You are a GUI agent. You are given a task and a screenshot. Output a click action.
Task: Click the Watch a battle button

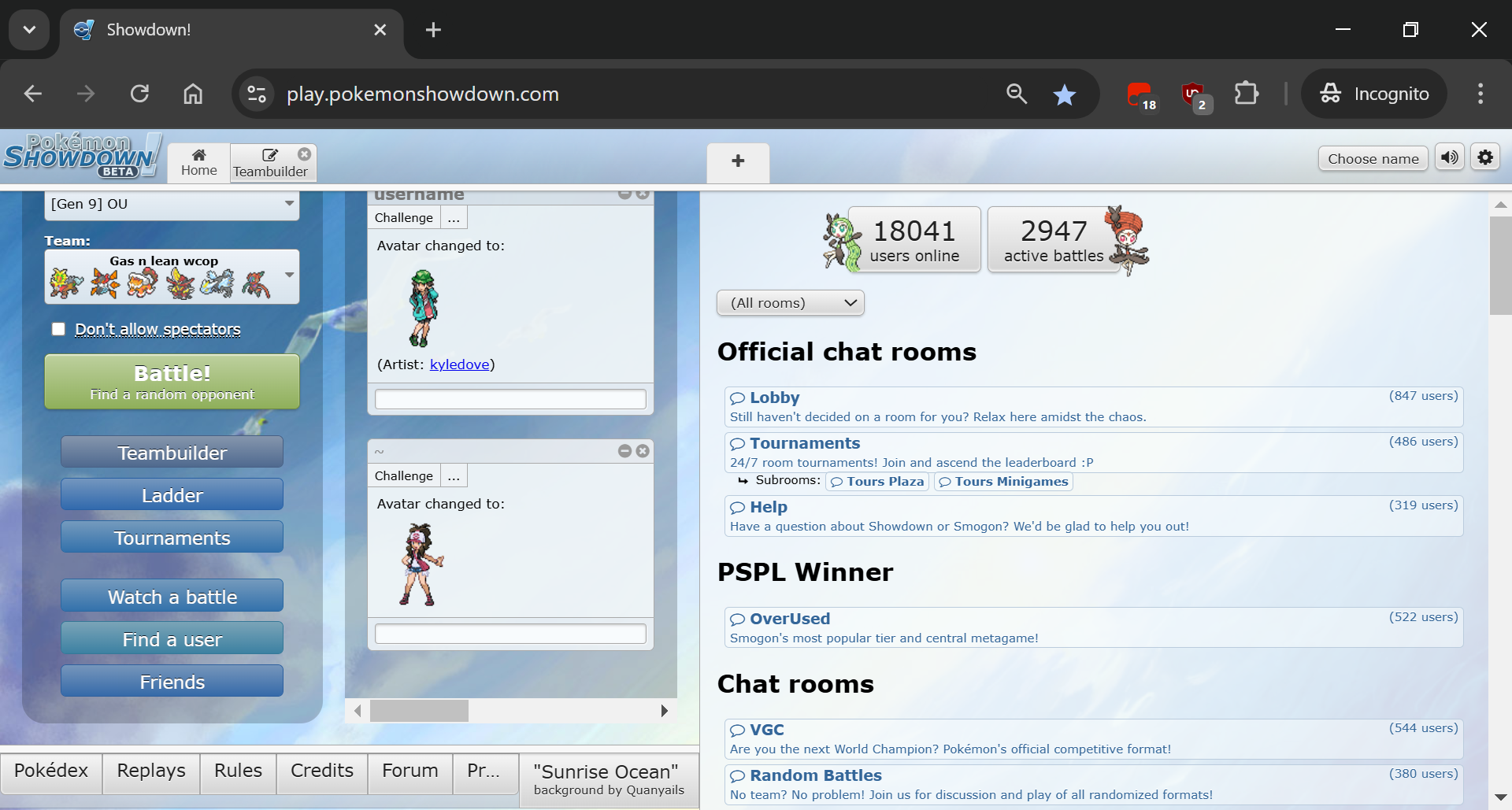[172, 597]
